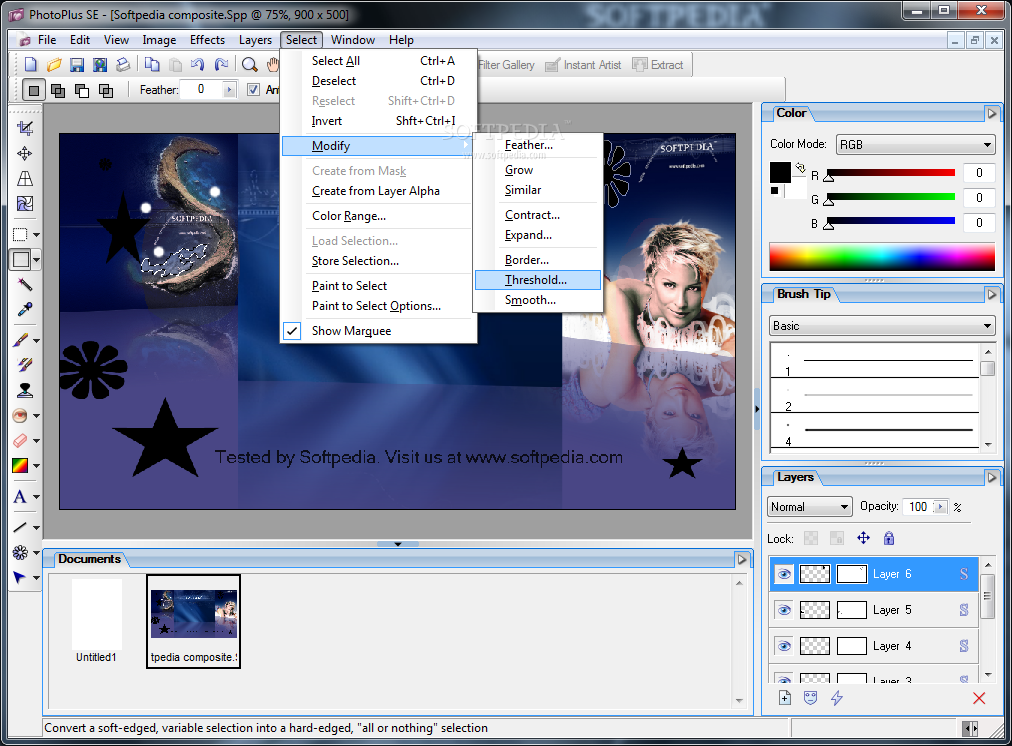1012x746 pixels.
Task: Expand the Layers panel options arrow
Action: pos(992,478)
